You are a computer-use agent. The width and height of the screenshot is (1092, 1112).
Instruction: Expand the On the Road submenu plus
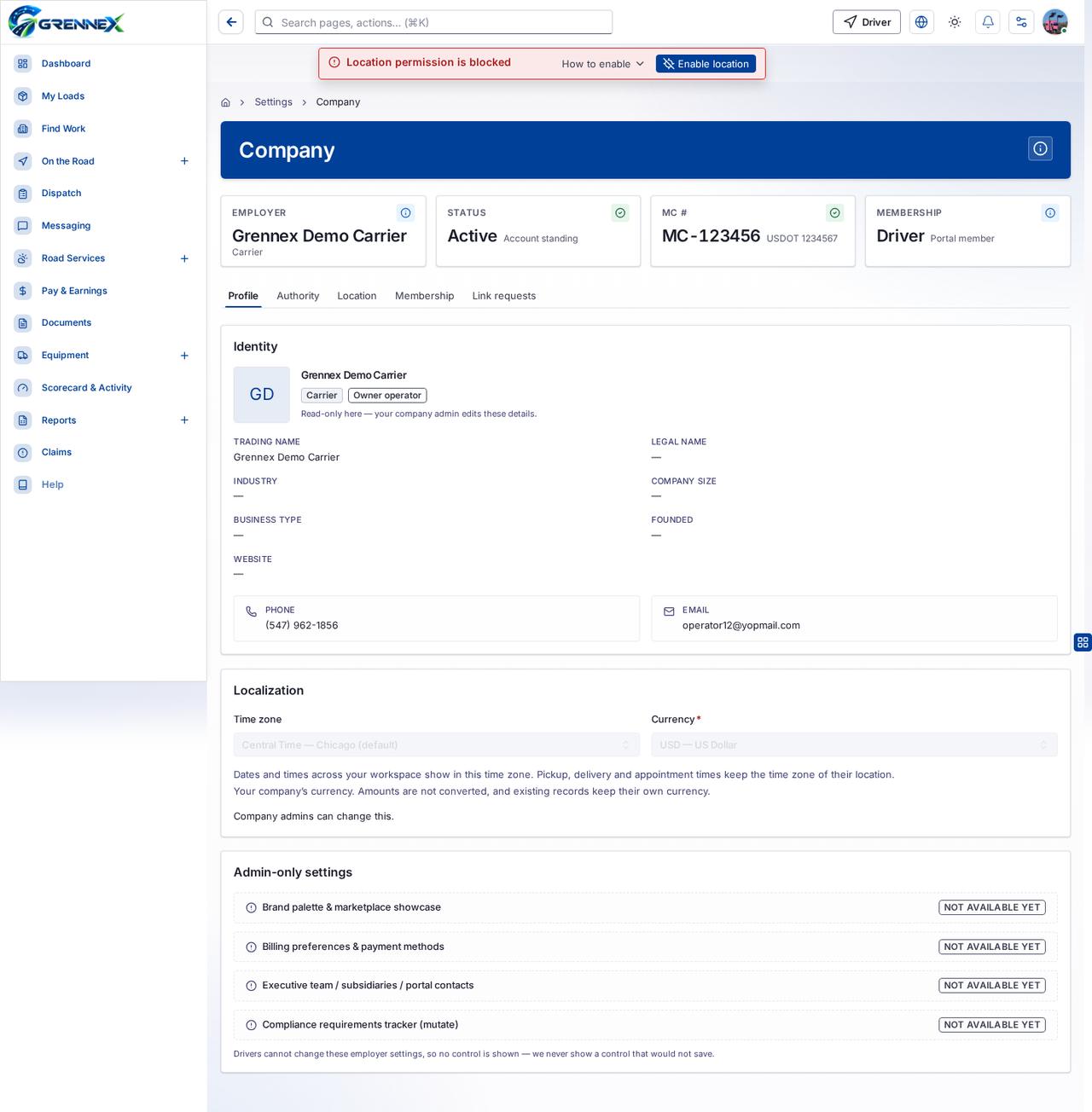pyautogui.click(x=184, y=161)
